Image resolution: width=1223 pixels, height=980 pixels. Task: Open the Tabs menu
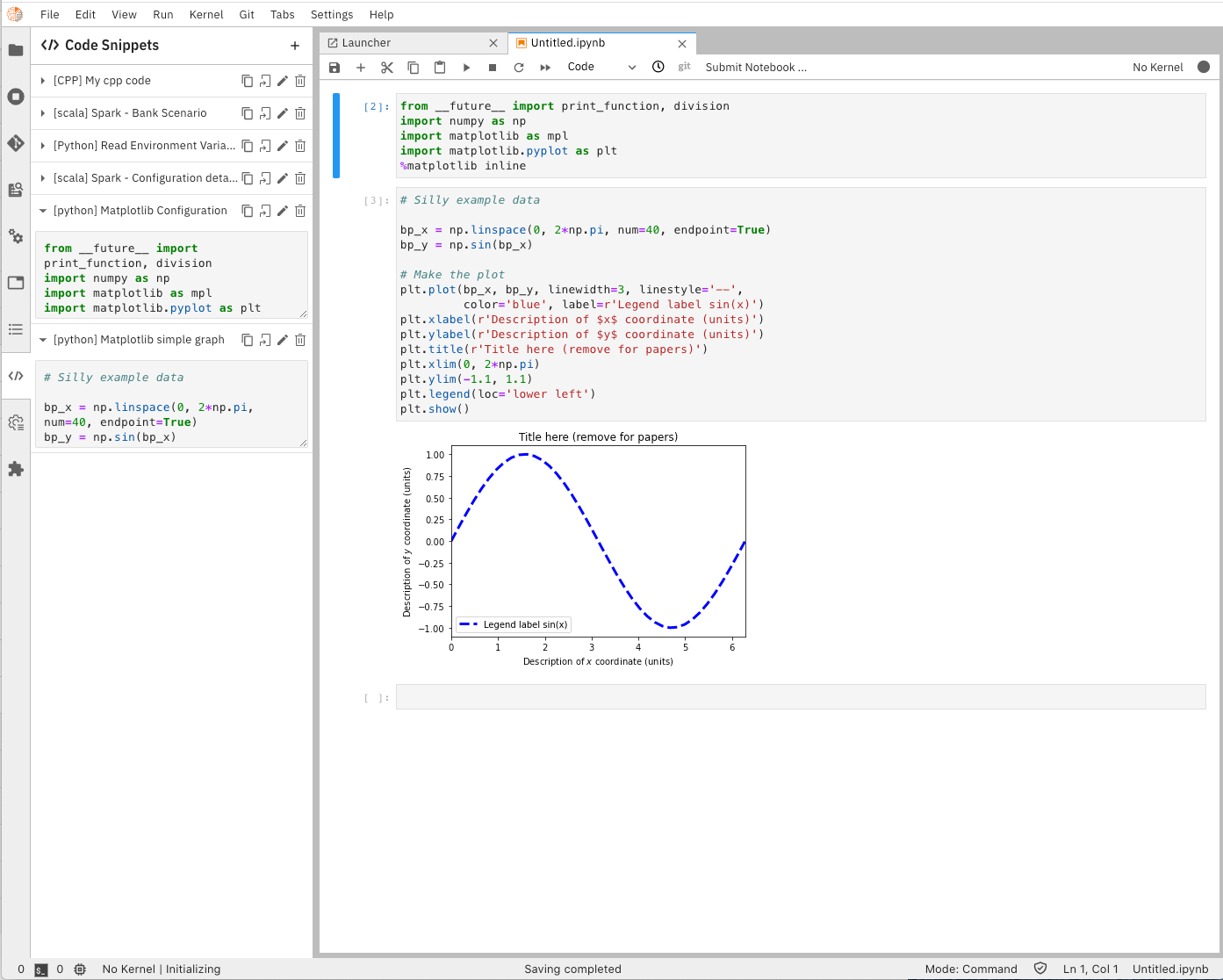pyautogui.click(x=283, y=15)
